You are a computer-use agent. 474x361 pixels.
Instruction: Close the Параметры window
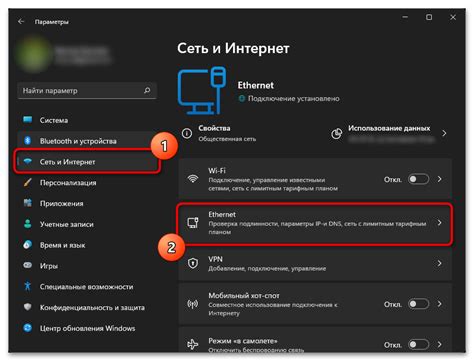point(453,17)
